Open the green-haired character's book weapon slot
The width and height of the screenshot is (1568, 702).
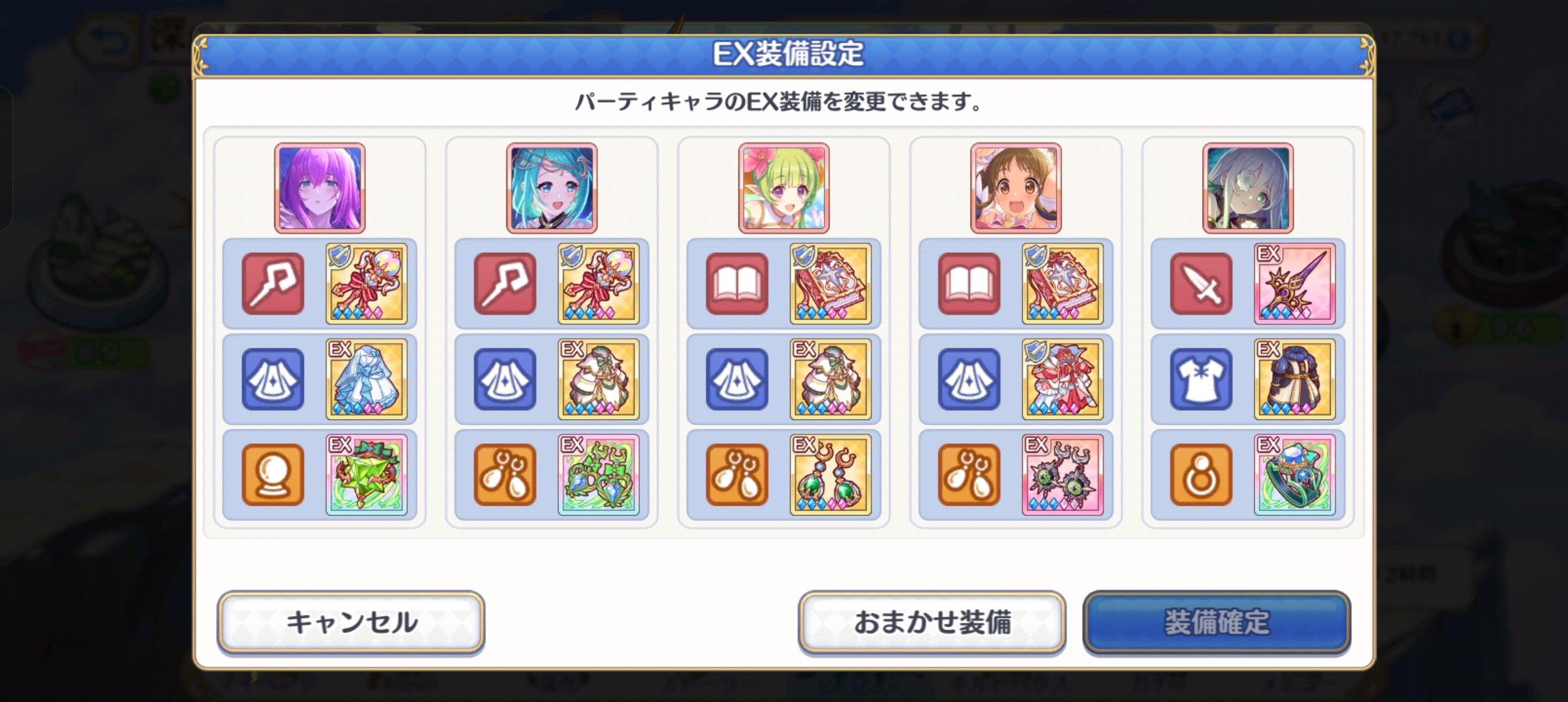pos(737,283)
